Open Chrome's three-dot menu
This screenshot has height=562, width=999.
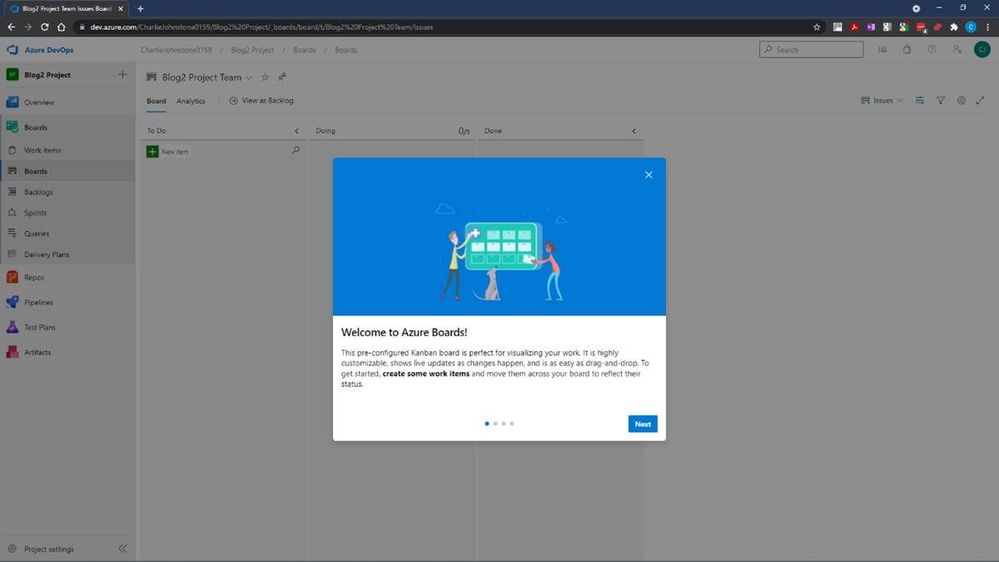tap(988, 27)
